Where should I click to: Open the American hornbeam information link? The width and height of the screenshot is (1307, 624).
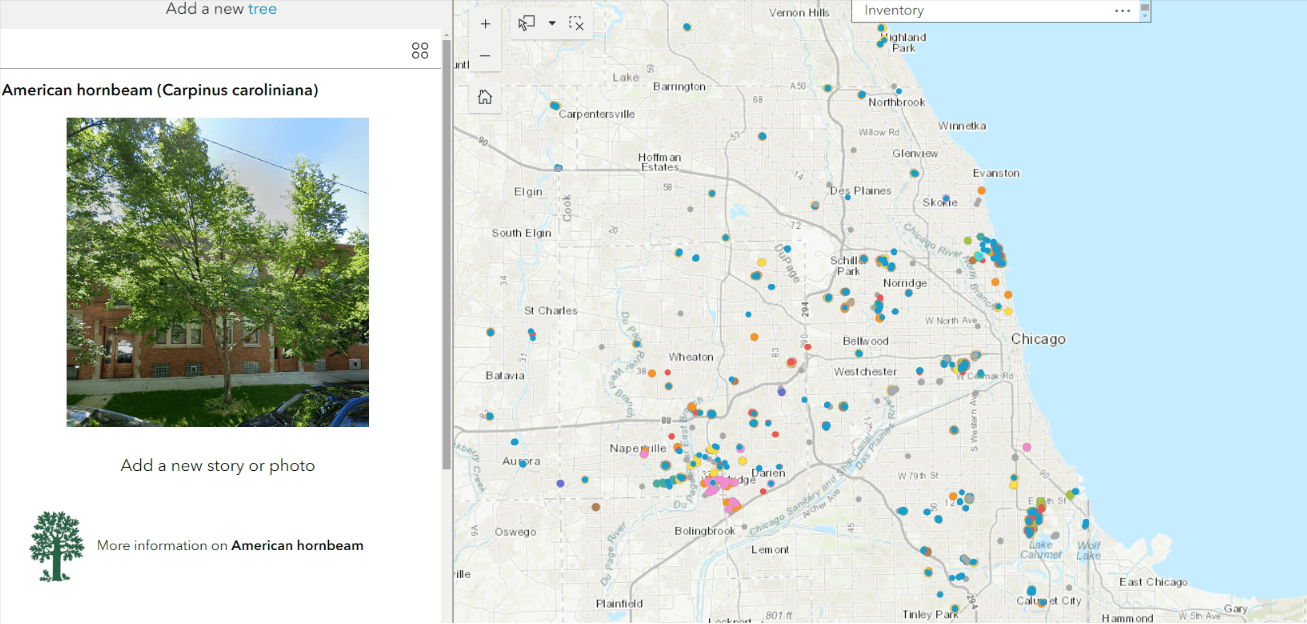click(297, 546)
